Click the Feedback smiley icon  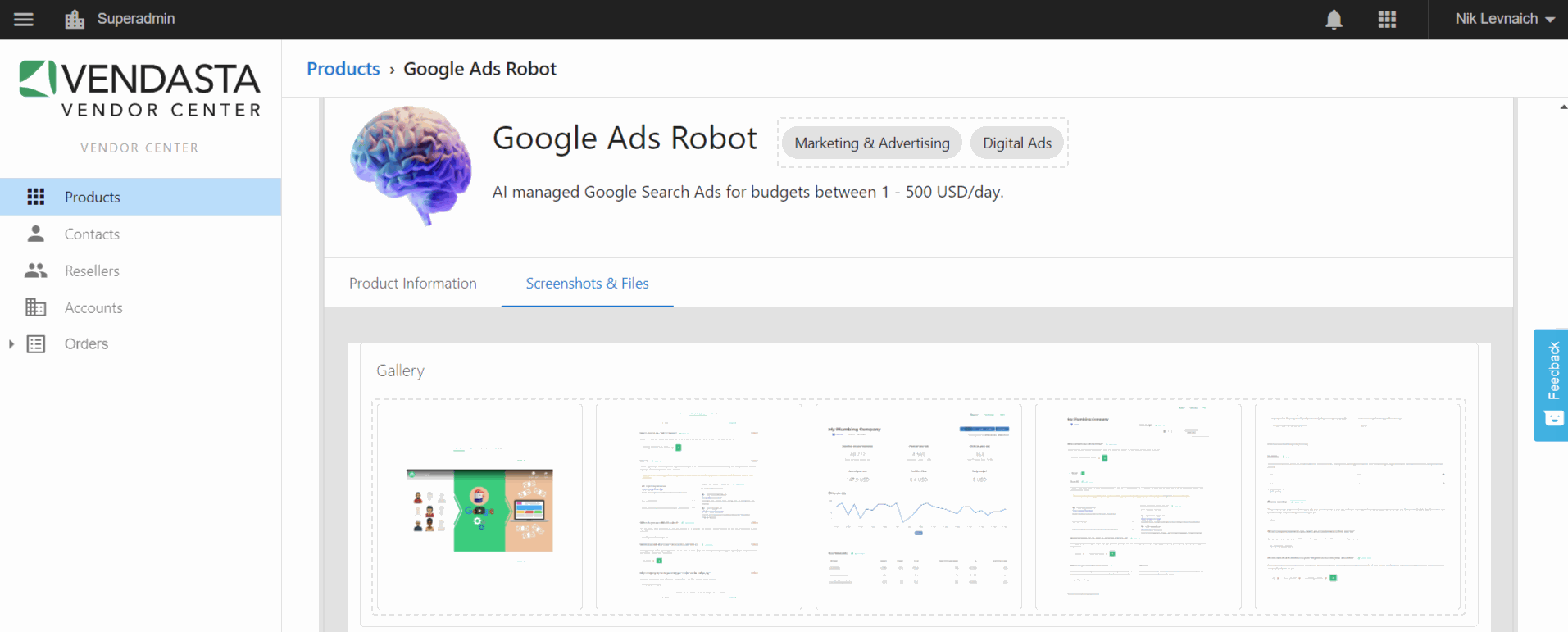1554,418
